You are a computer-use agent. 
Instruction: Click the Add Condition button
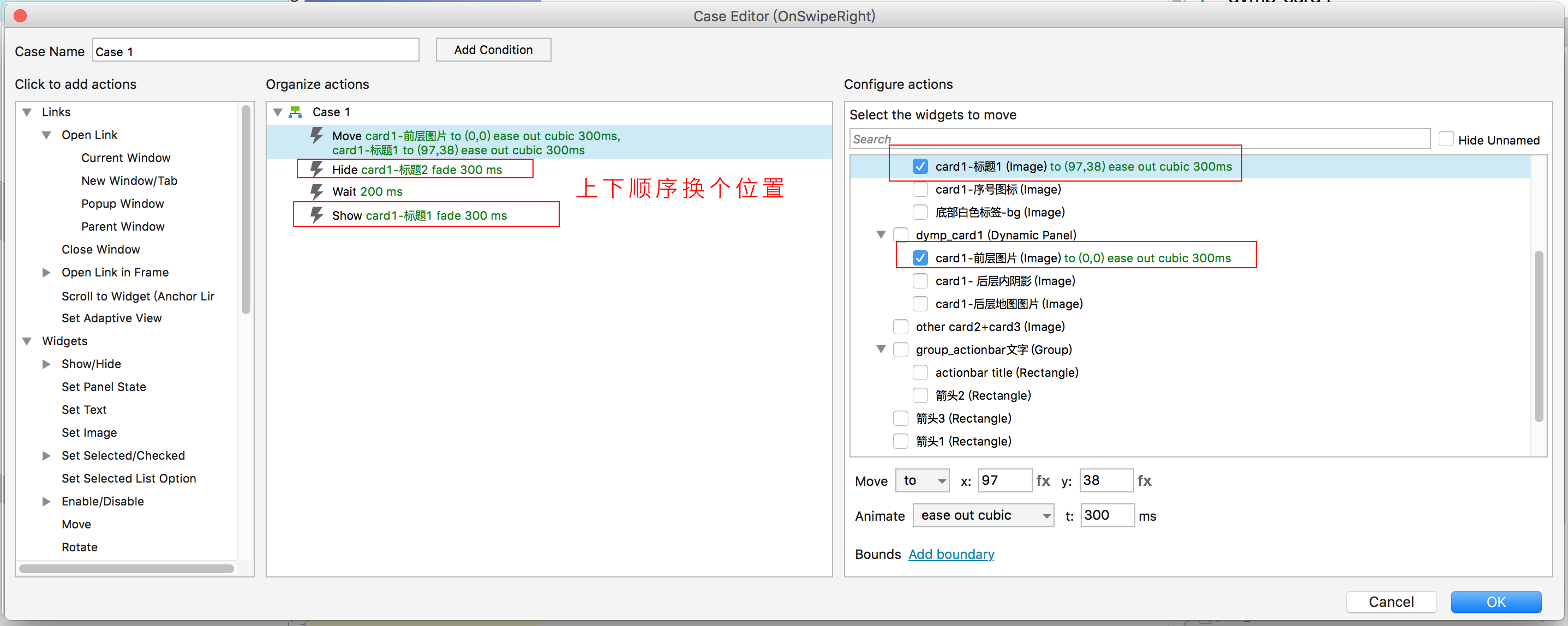(493, 50)
